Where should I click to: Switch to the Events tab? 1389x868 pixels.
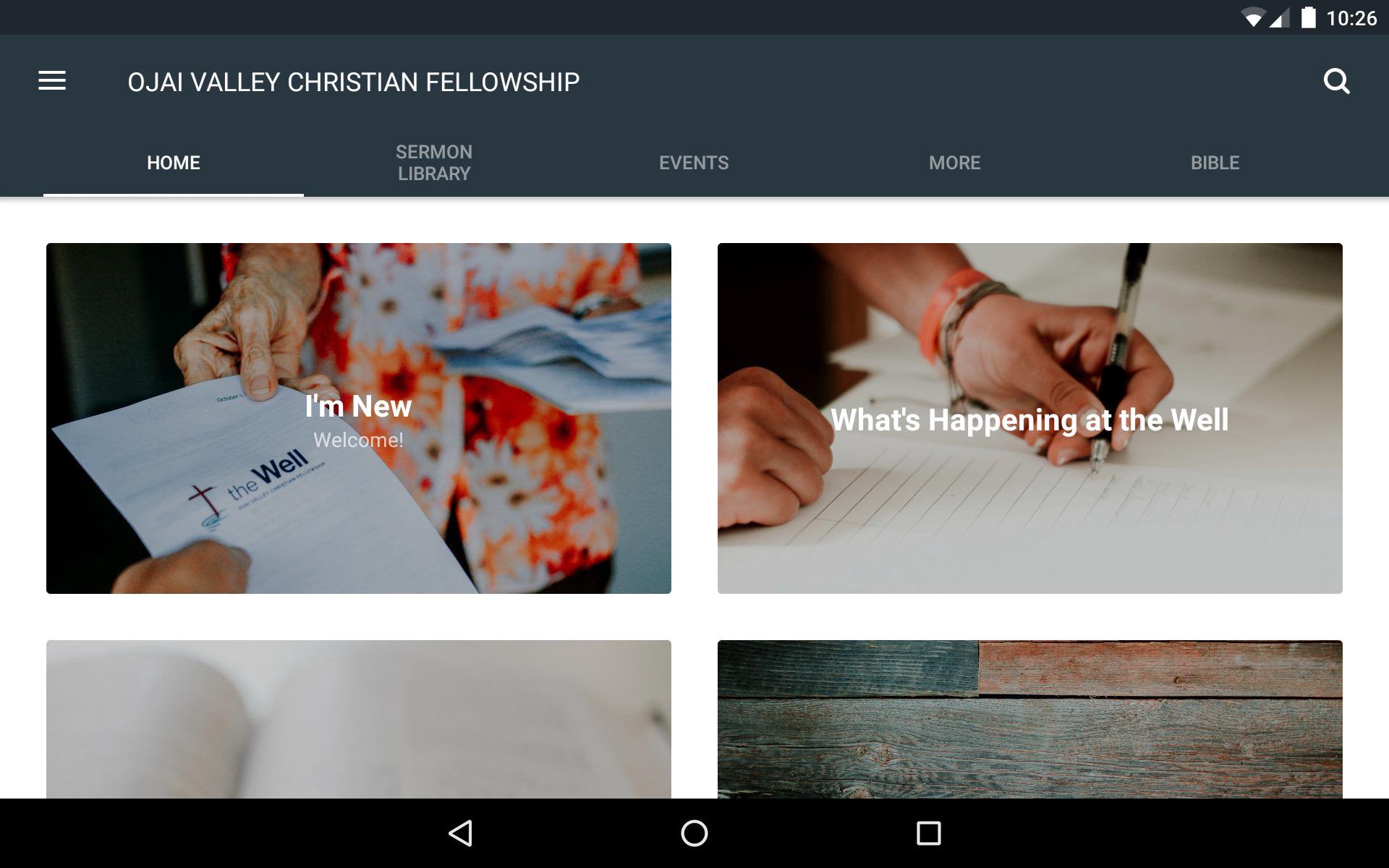(x=694, y=163)
